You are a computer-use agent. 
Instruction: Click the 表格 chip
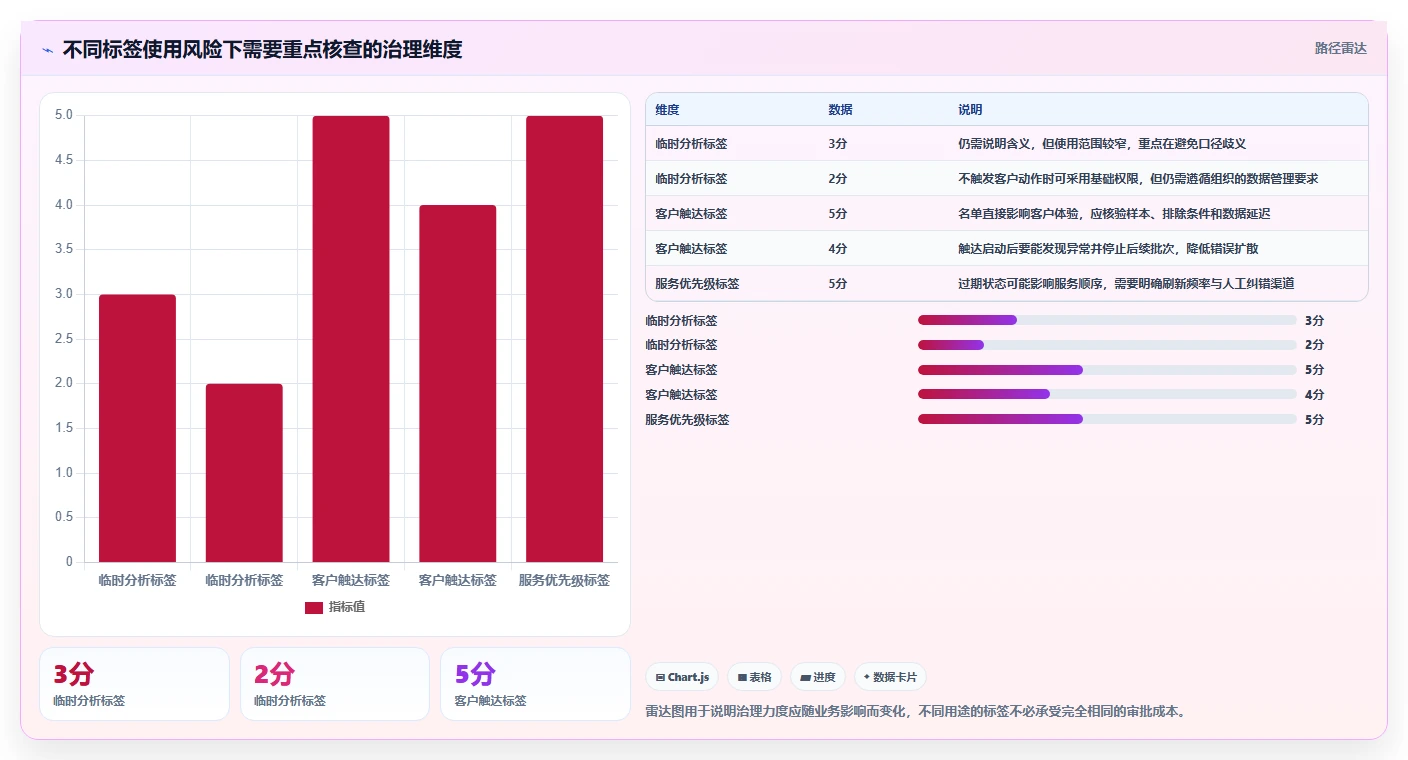tap(755, 677)
